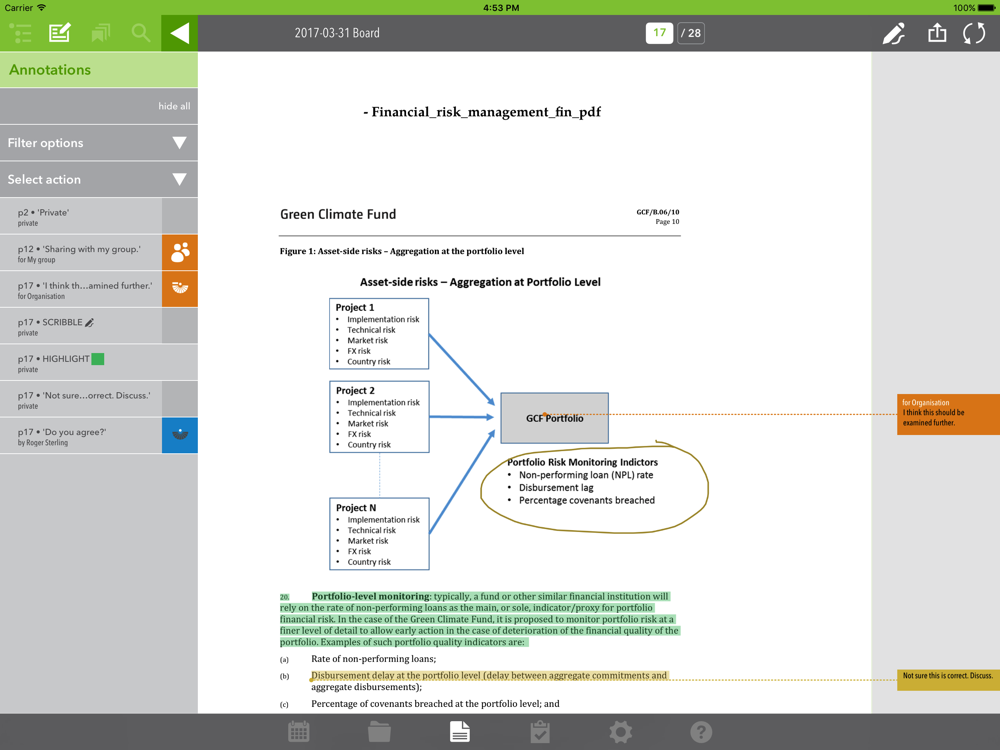The height and width of the screenshot is (750, 1000).
Task: Open the search magnifier icon
Action: click(140, 33)
